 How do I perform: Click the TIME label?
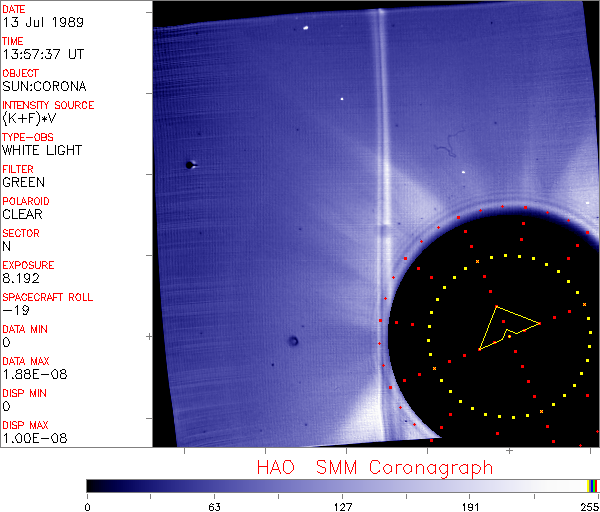[x=13, y=41]
